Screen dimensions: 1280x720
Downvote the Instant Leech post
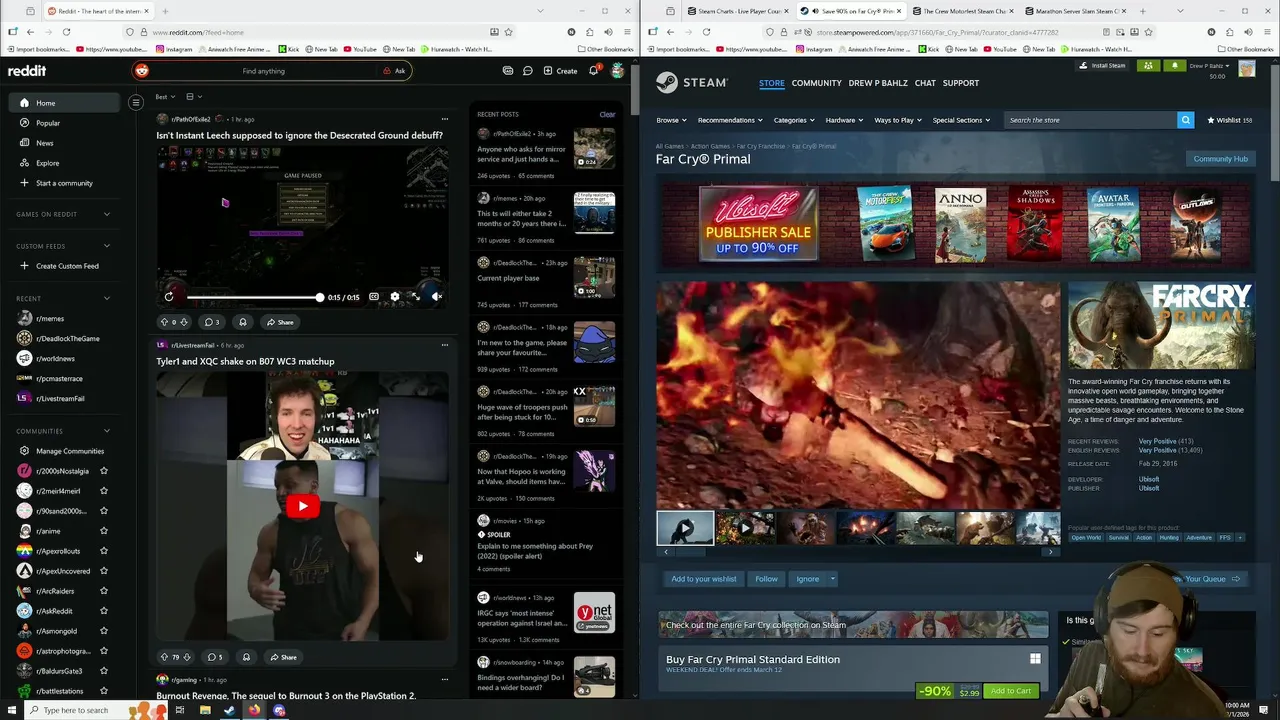tap(186, 322)
